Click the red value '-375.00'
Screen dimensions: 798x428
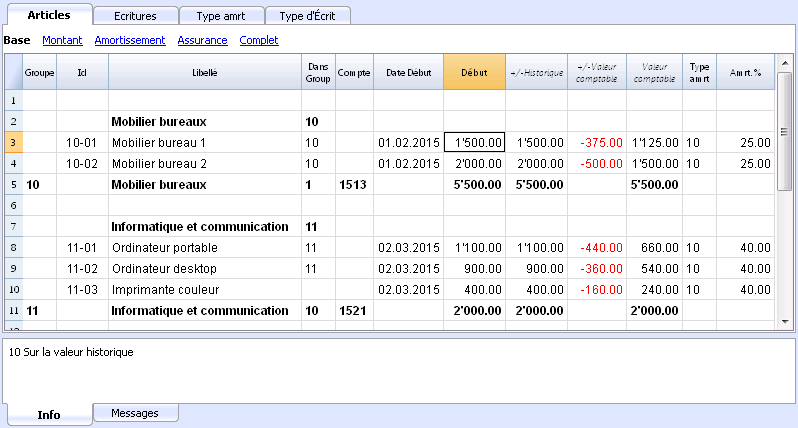pos(597,142)
